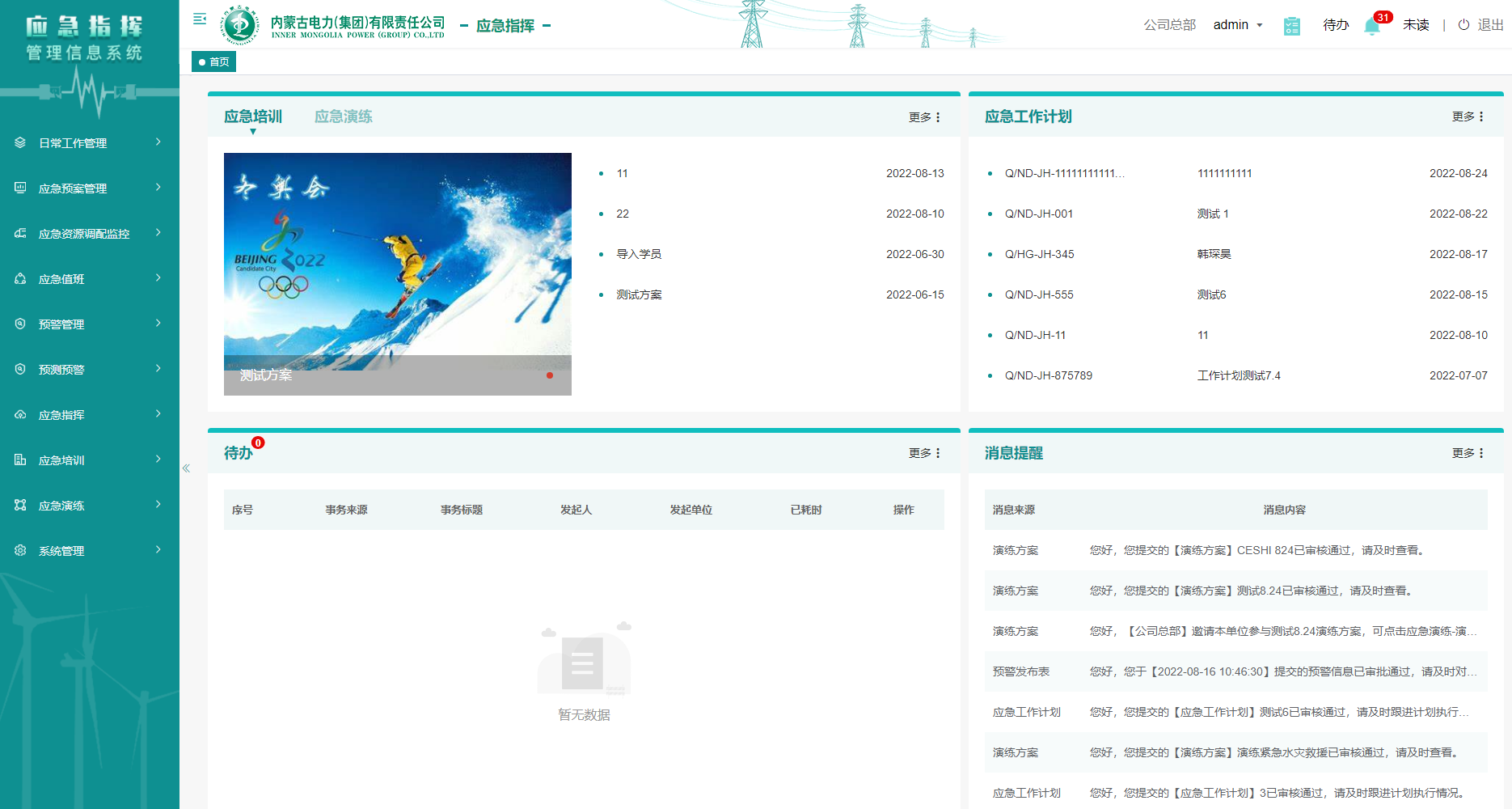Click the 首页 breadcrumb tab

pyautogui.click(x=213, y=61)
